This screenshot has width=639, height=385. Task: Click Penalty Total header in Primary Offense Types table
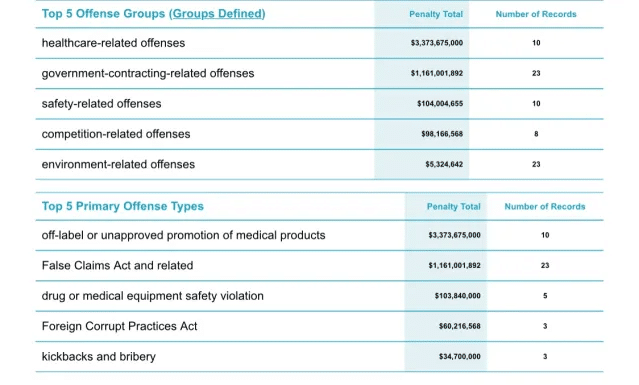(x=454, y=207)
